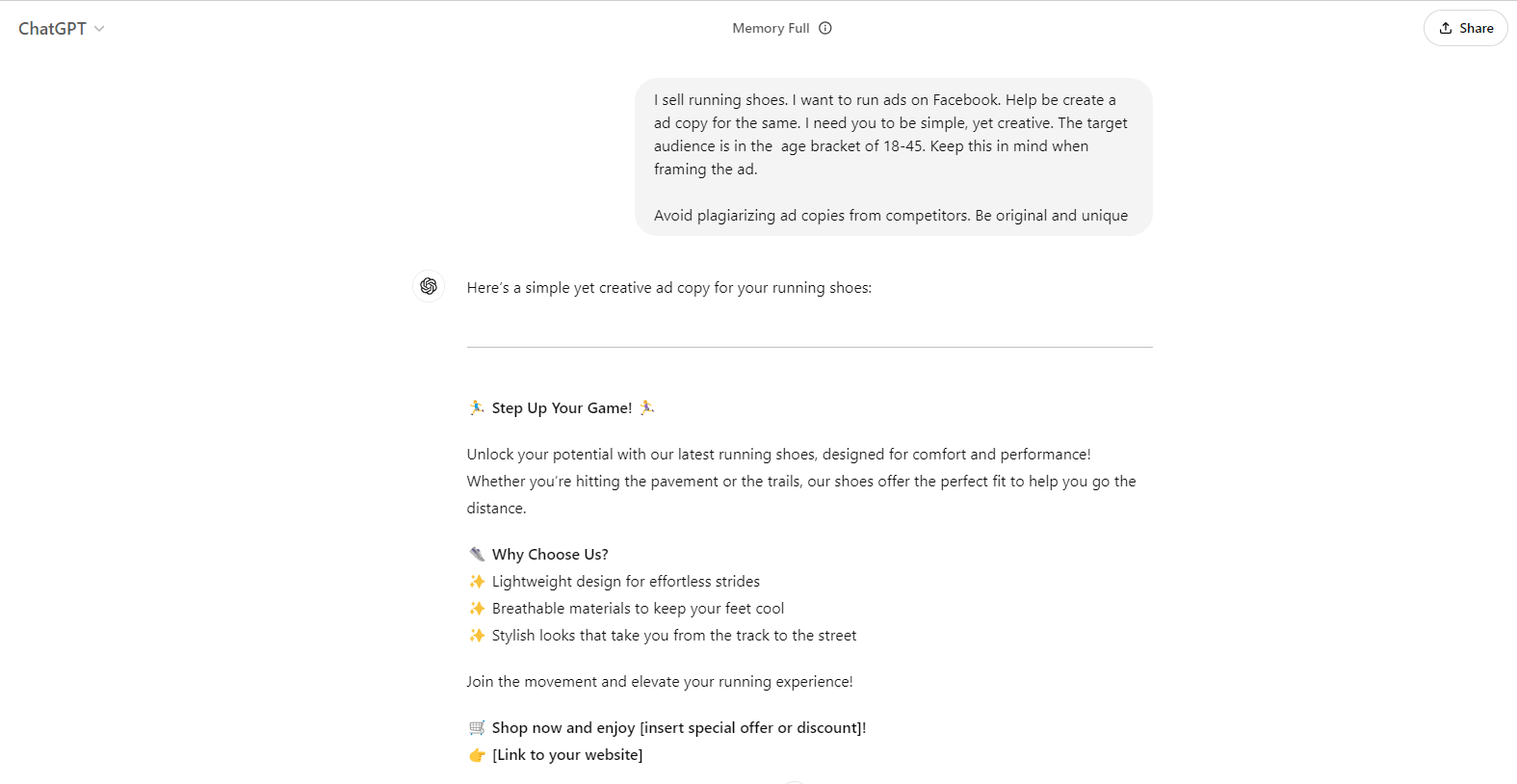1517x784 pixels.
Task: Click the sparkle icon before Breathable materials
Action: pos(477,608)
